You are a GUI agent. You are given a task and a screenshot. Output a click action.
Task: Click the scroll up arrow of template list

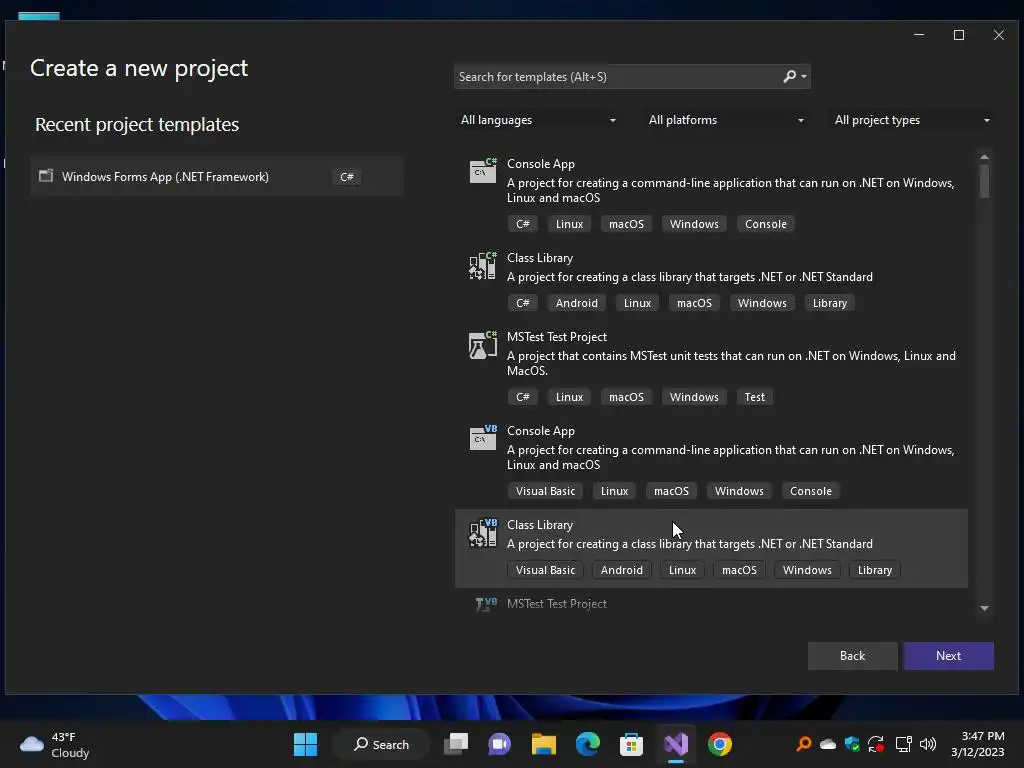(984, 157)
